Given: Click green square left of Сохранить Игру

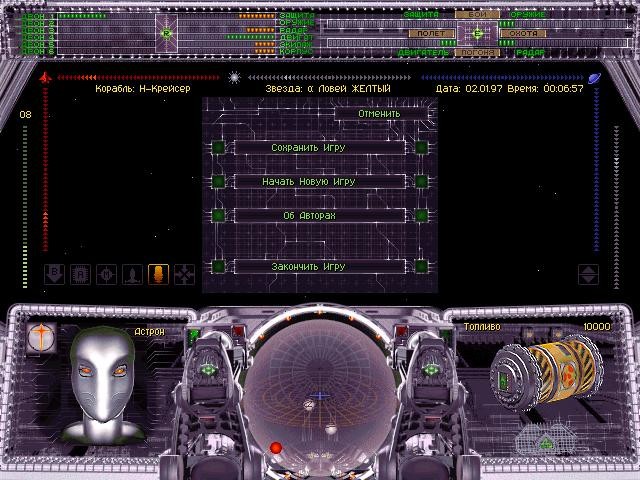Looking at the screenshot, I should coord(218,147).
